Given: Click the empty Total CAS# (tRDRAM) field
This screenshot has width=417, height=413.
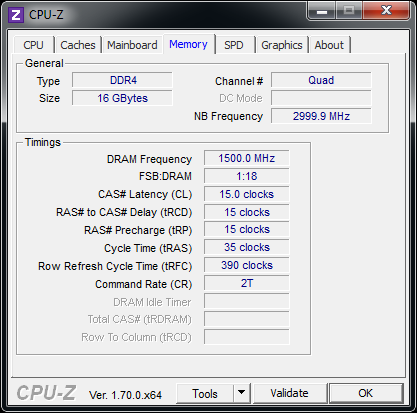Looking at the screenshot, I should pos(247,319).
